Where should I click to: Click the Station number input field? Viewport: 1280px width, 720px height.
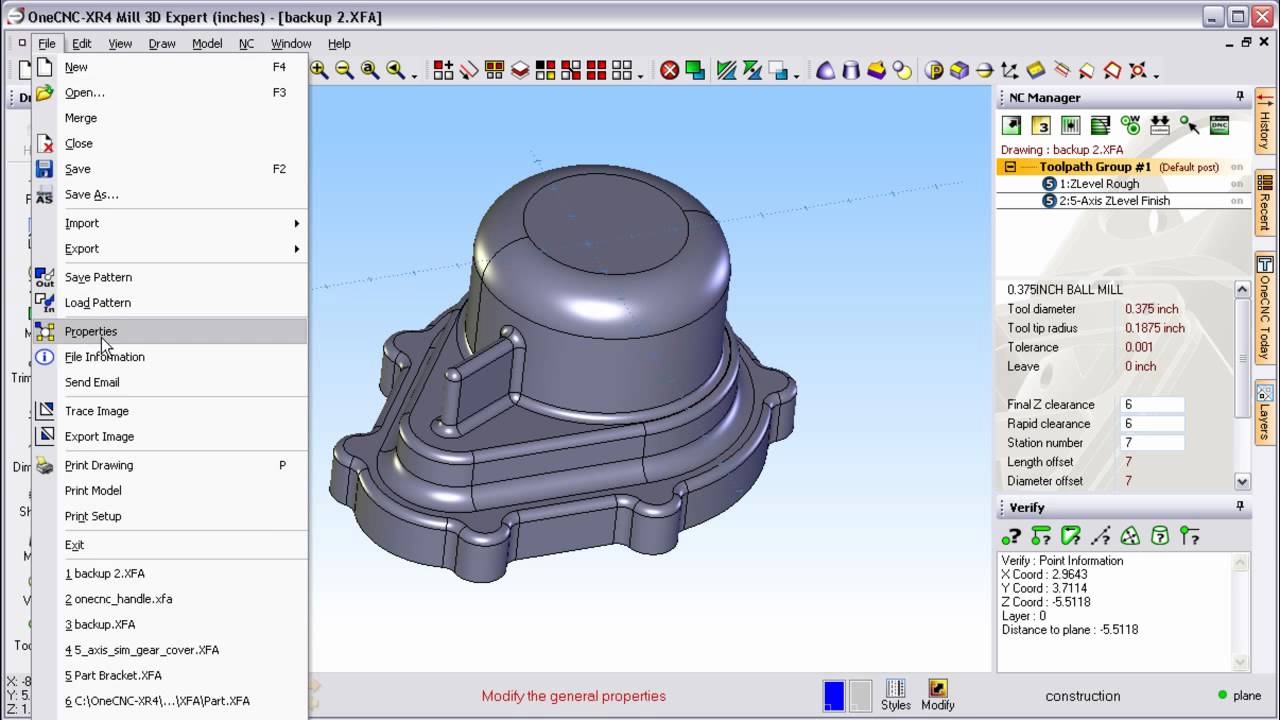coord(1152,443)
